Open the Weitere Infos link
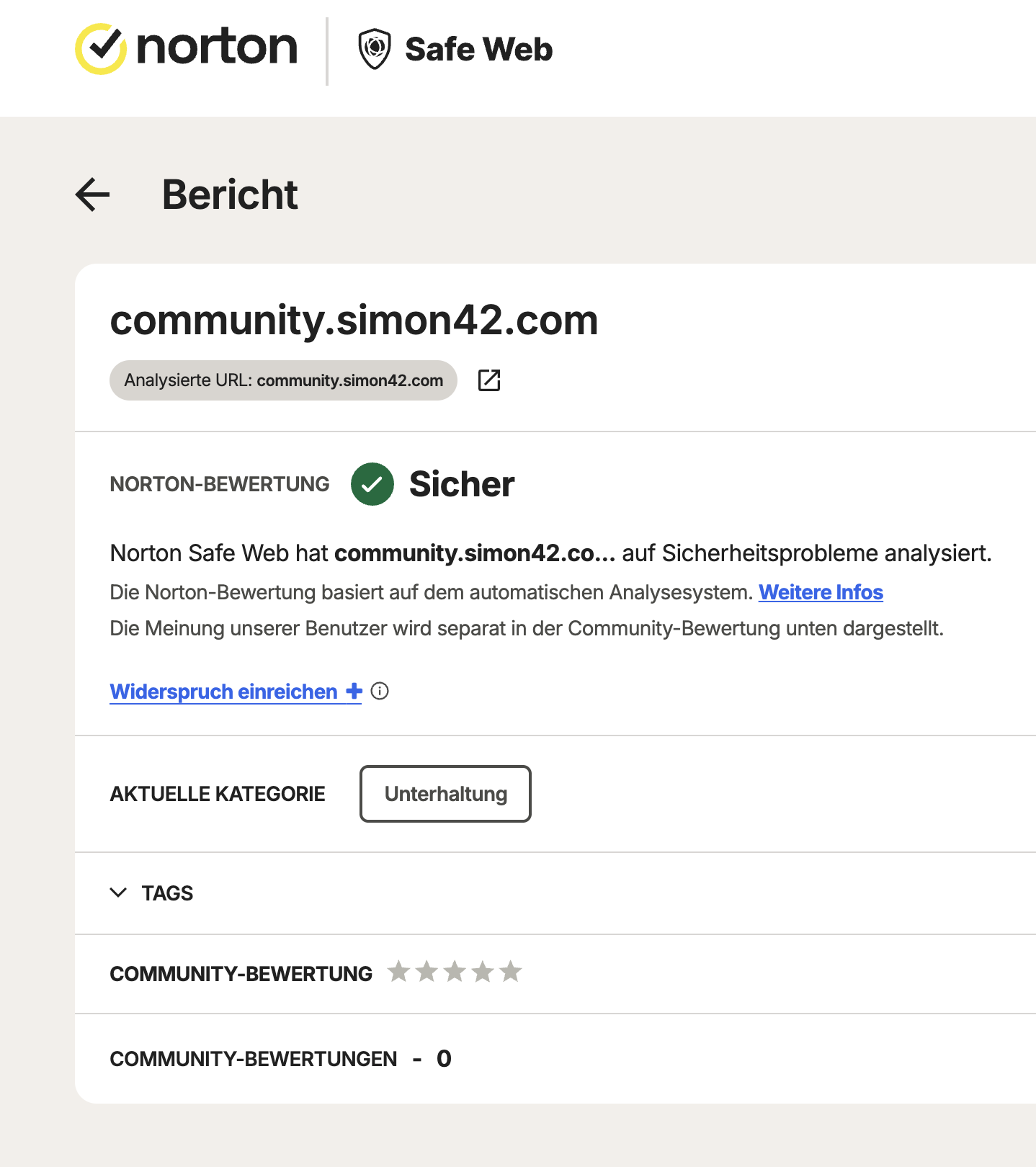The image size is (1036, 1167). 821,592
